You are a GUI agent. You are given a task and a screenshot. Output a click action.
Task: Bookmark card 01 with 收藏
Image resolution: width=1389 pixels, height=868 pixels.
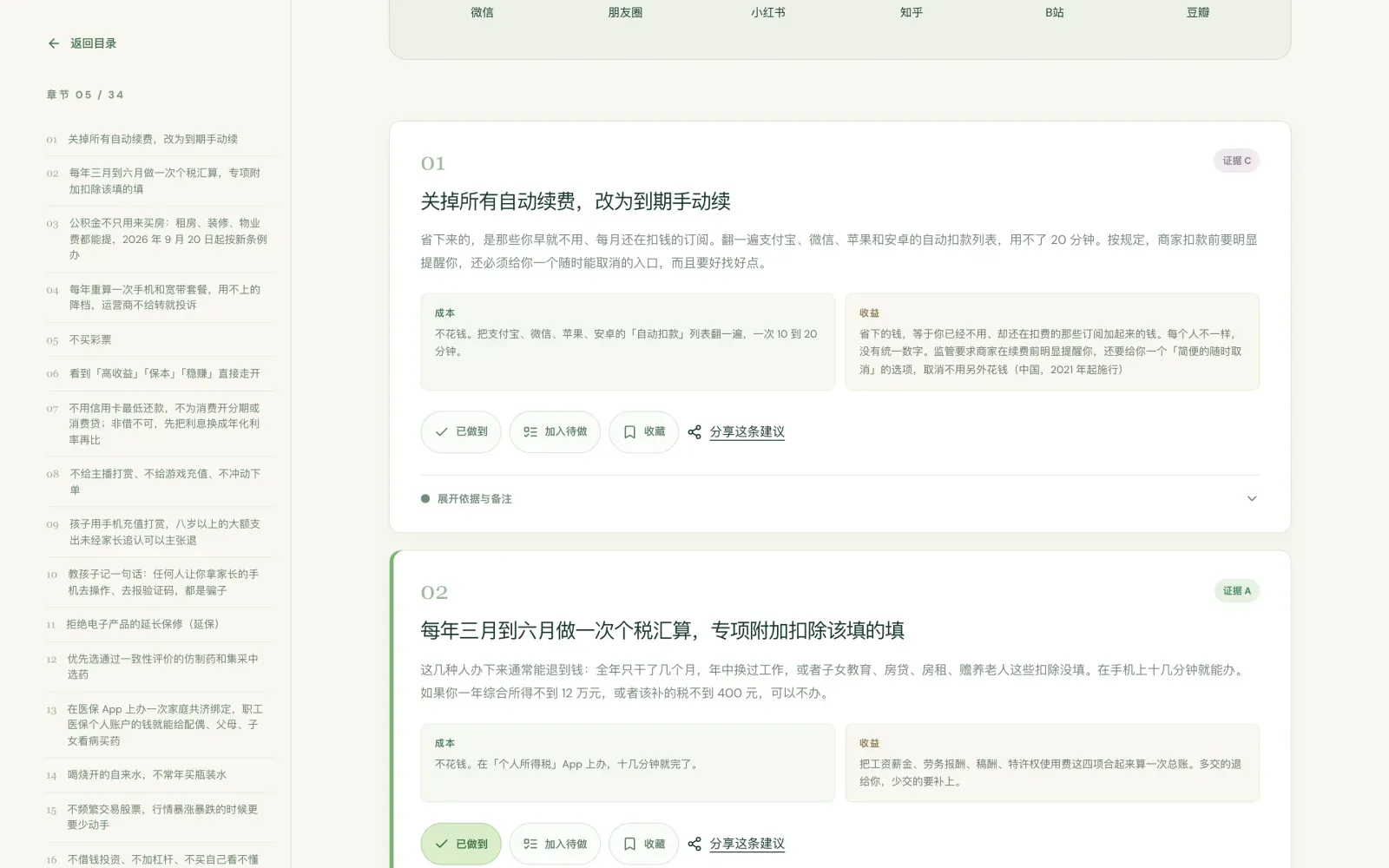coord(643,432)
